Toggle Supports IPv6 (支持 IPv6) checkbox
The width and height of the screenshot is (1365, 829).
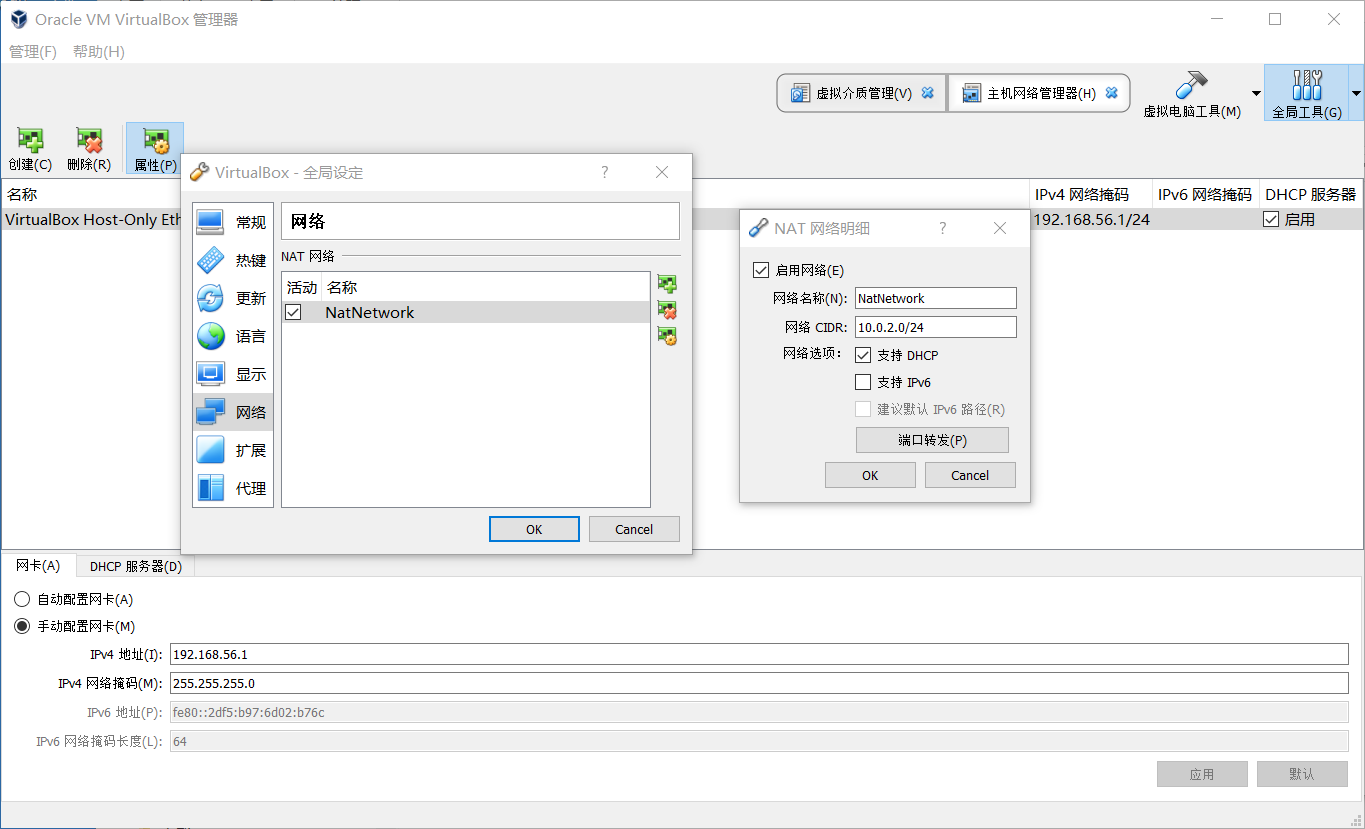[x=864, y=382]
